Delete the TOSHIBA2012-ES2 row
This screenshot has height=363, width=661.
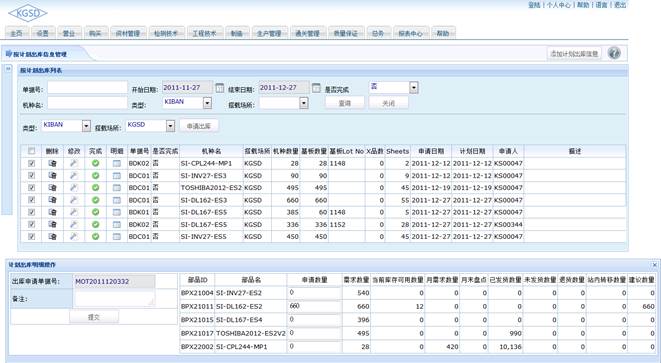[x=52, y=188]
